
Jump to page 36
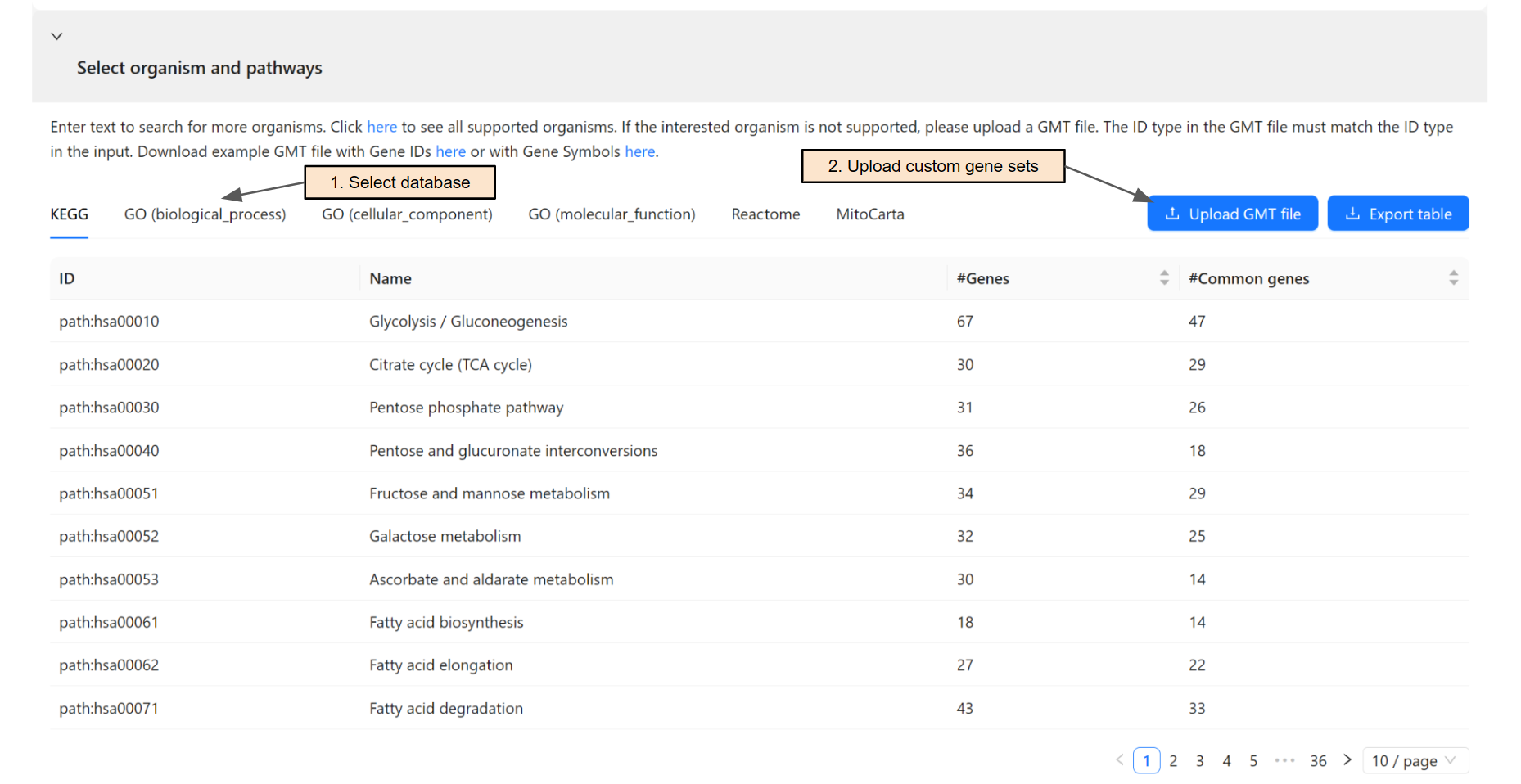pyautogui.click(x=1317, y=760)
